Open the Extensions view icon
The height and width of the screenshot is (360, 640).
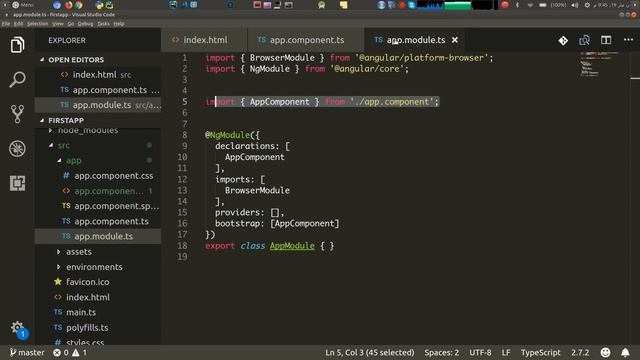coord(17,183)
